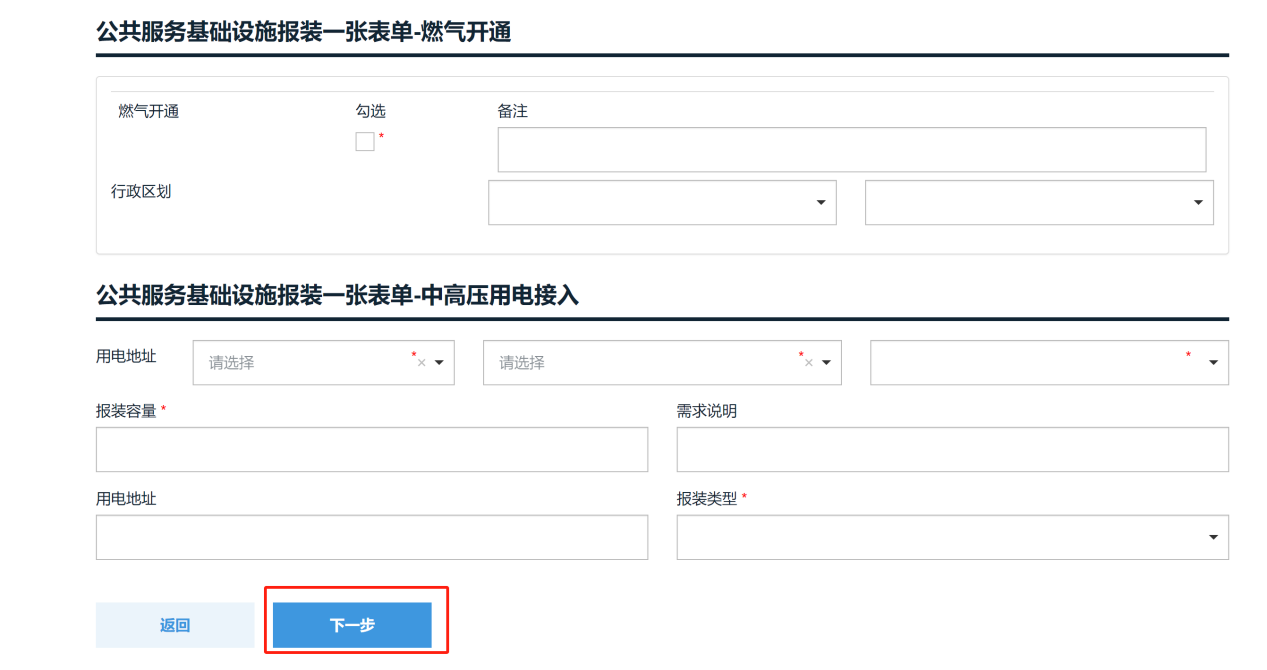Screen dimensions: 1267x670
Task: Open the middle 用电地址 请选择 dropdown
Action: pos(662,362)
